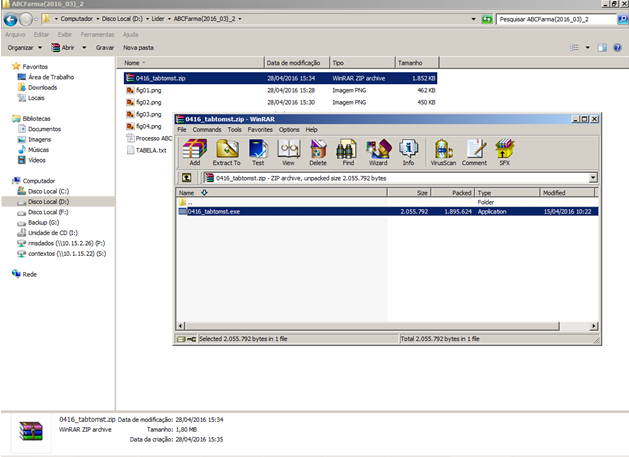Click the Nova pasta button
This screenshot has width=629, height=457.
pyautogui.click(x=138, y=48)
